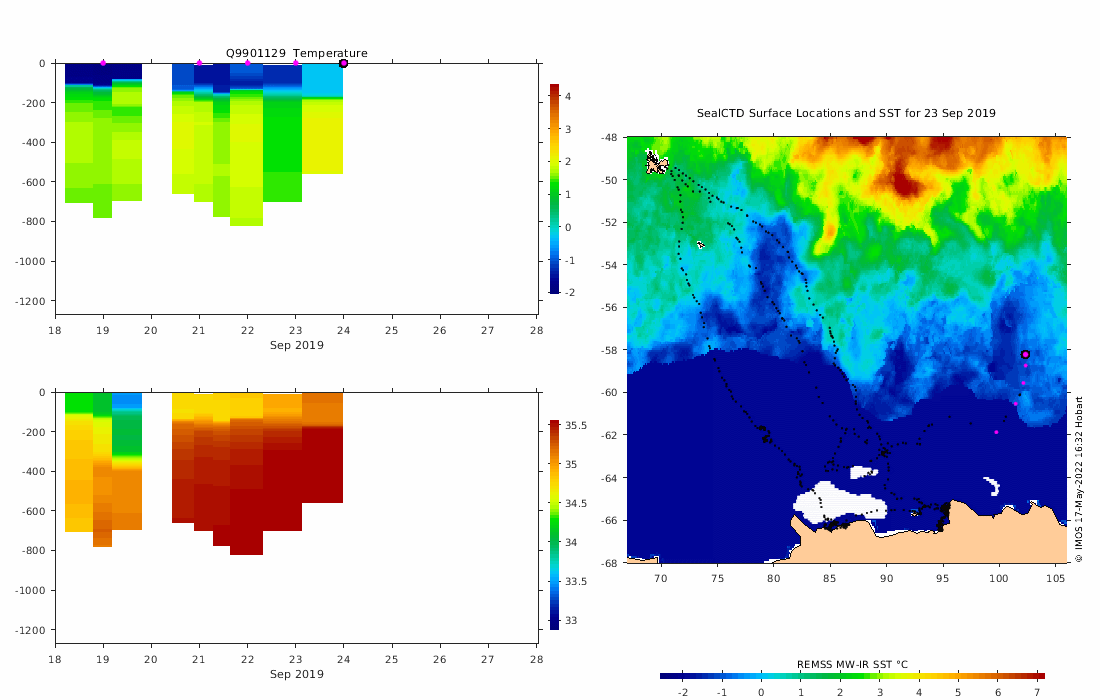Click the black-circled magenta marker at day 24
The height and width of the screenshot is (700, 1100).
[343, 63]
